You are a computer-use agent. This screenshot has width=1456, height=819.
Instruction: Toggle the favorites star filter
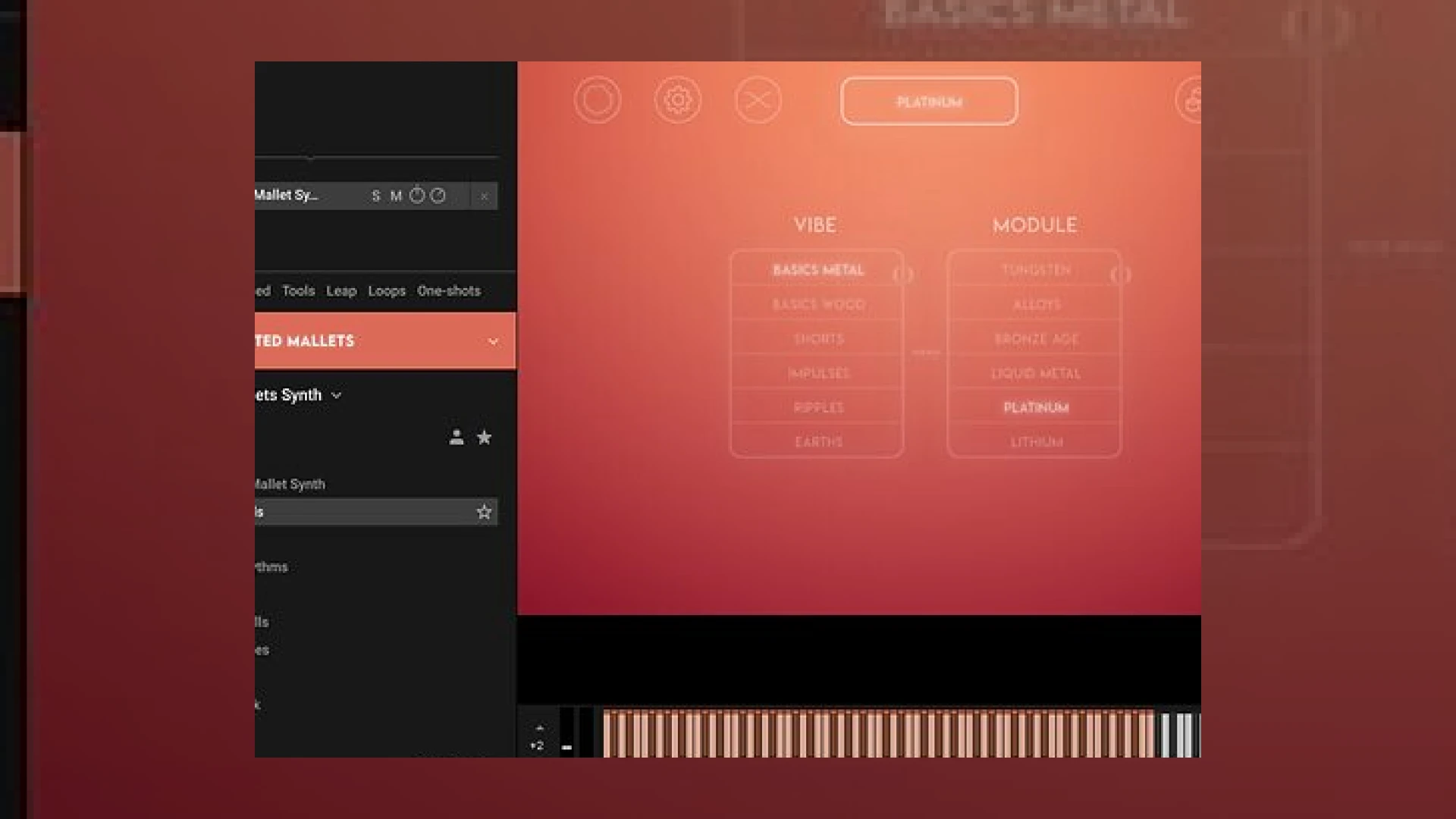click(x=485, y=438)
